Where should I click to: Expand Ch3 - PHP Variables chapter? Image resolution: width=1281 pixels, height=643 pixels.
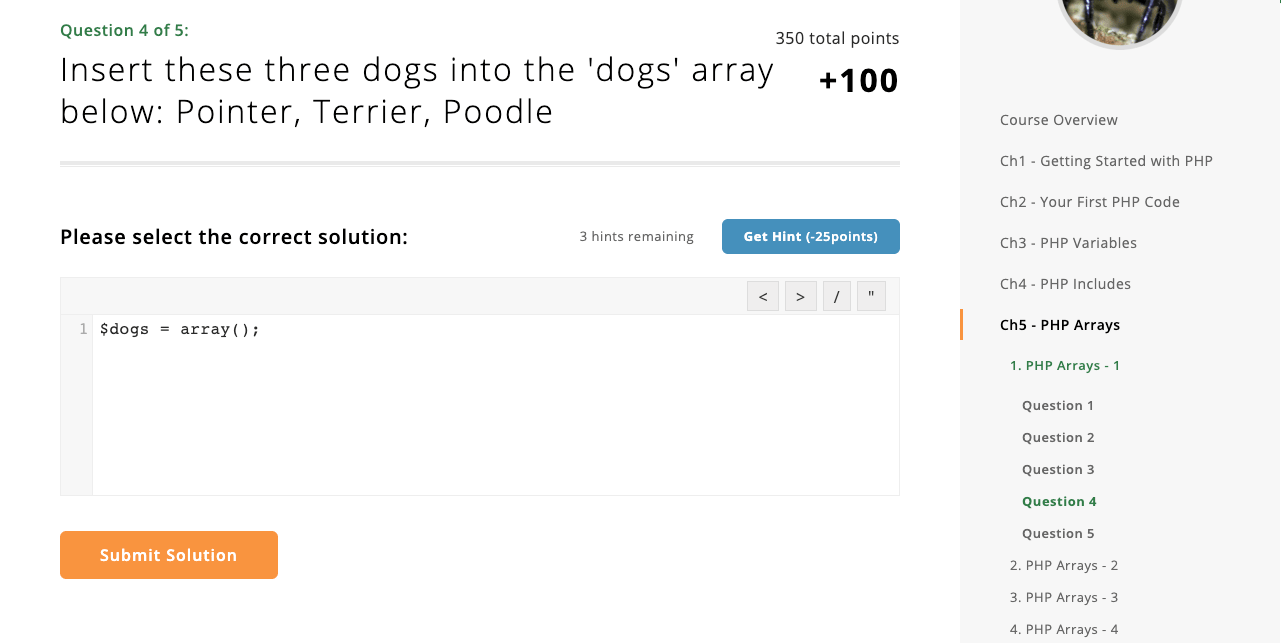click(1068, 243)
